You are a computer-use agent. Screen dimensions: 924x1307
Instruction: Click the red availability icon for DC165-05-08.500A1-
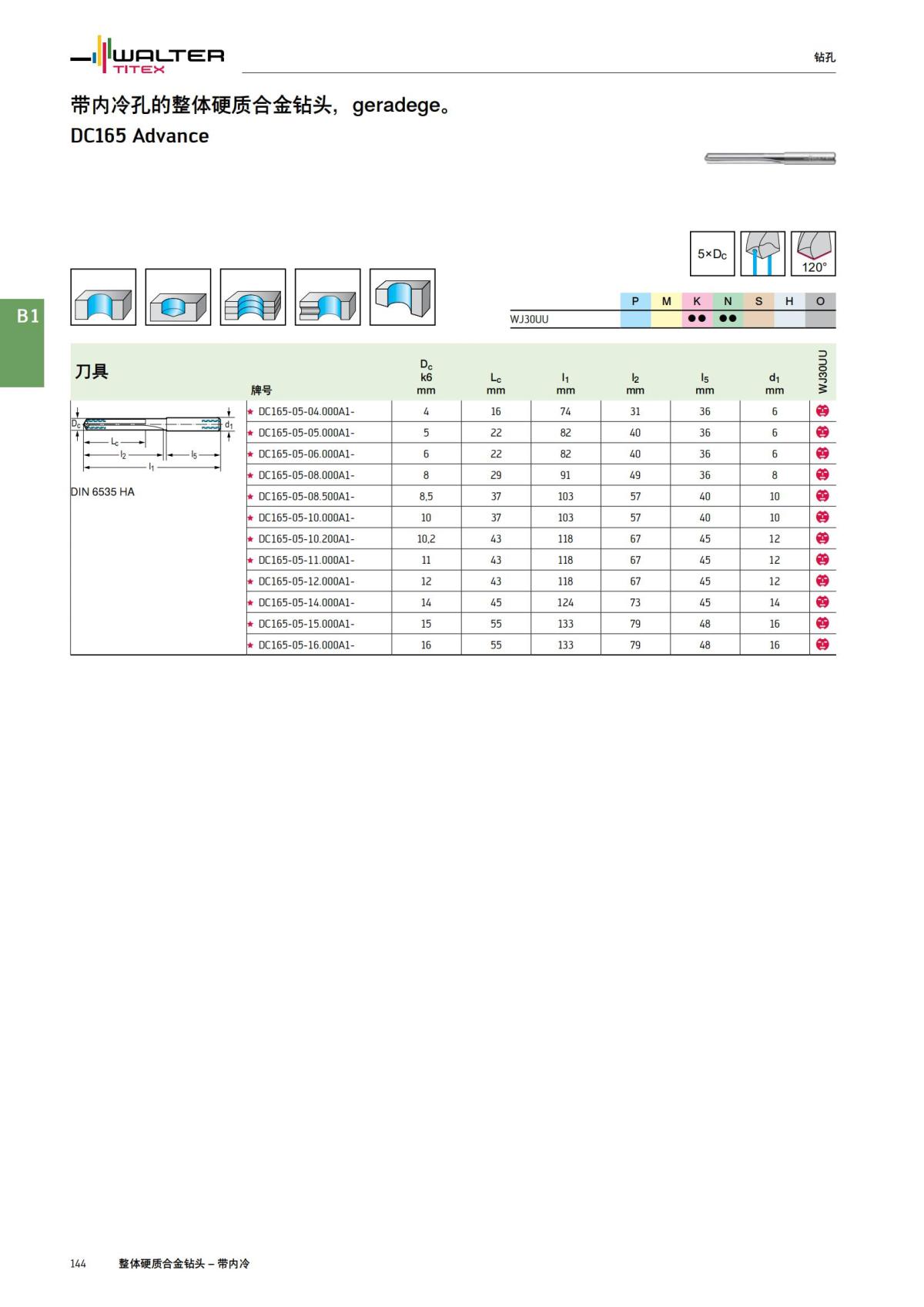click(x=822, y=496)
